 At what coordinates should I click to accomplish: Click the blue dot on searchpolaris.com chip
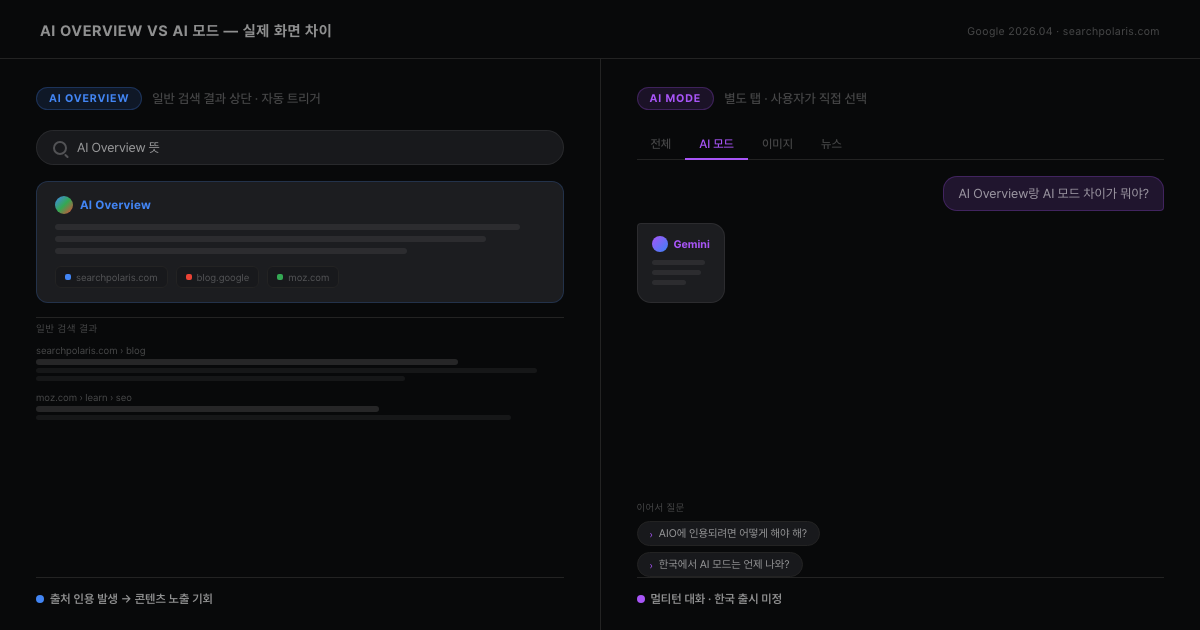pyautogui.click(x=67, y=277)
